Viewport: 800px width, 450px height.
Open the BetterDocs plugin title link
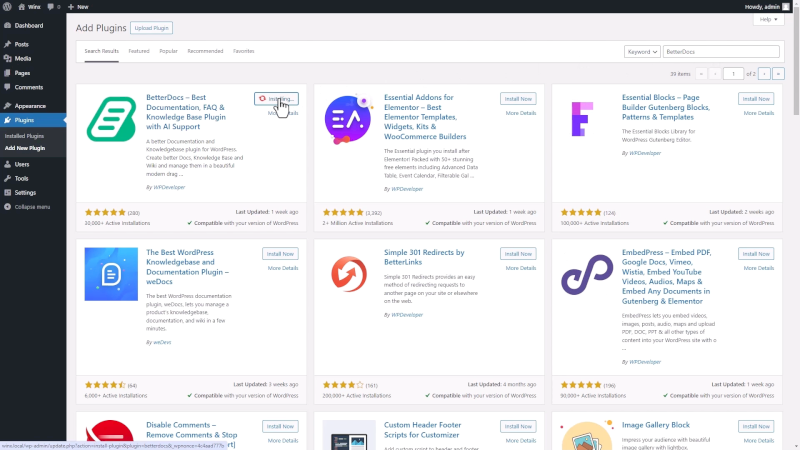pos(186,112)
